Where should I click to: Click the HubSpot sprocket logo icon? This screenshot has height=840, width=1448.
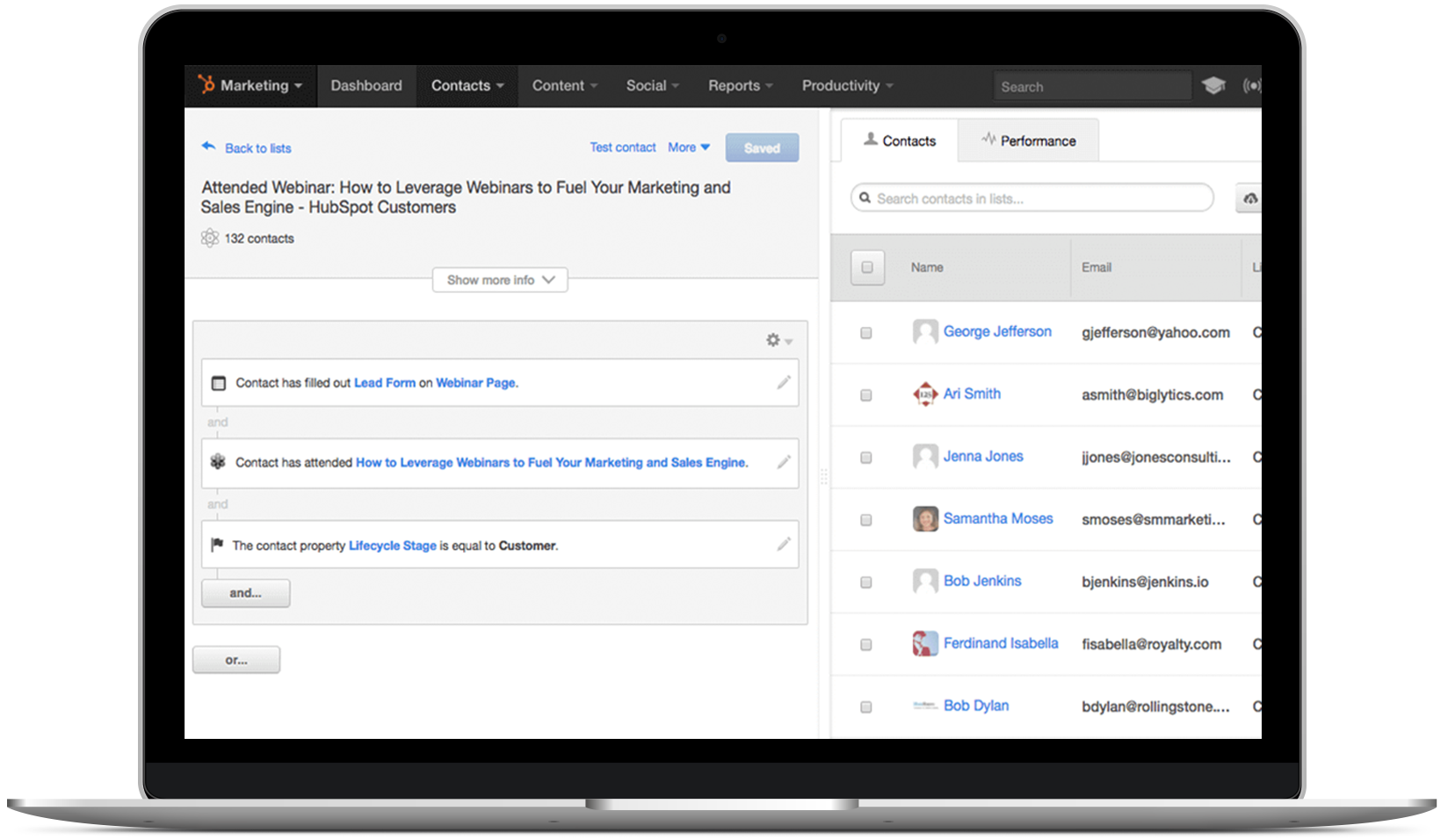pyautogui.click(x=206, y=84)
